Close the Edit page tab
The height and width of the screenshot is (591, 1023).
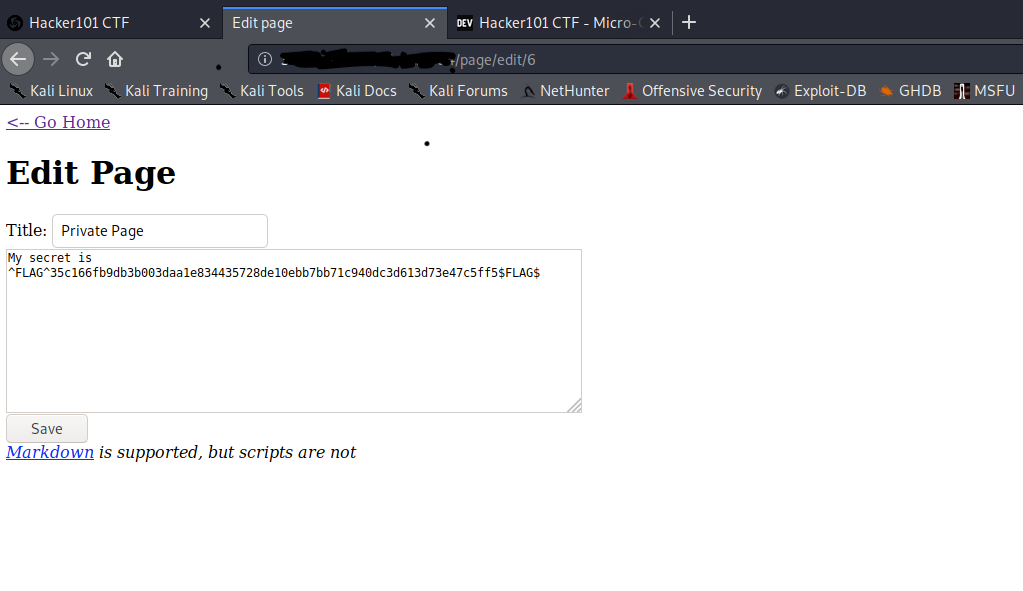[430, 22]
